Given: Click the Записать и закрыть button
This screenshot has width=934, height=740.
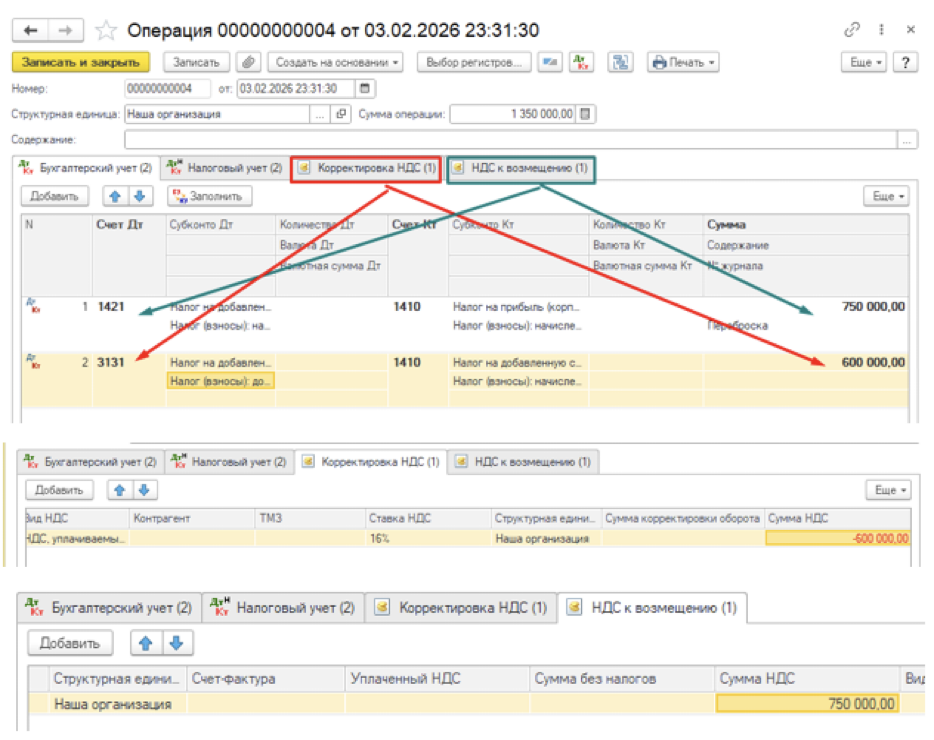Looking at the screenshot, I should 81,62.
